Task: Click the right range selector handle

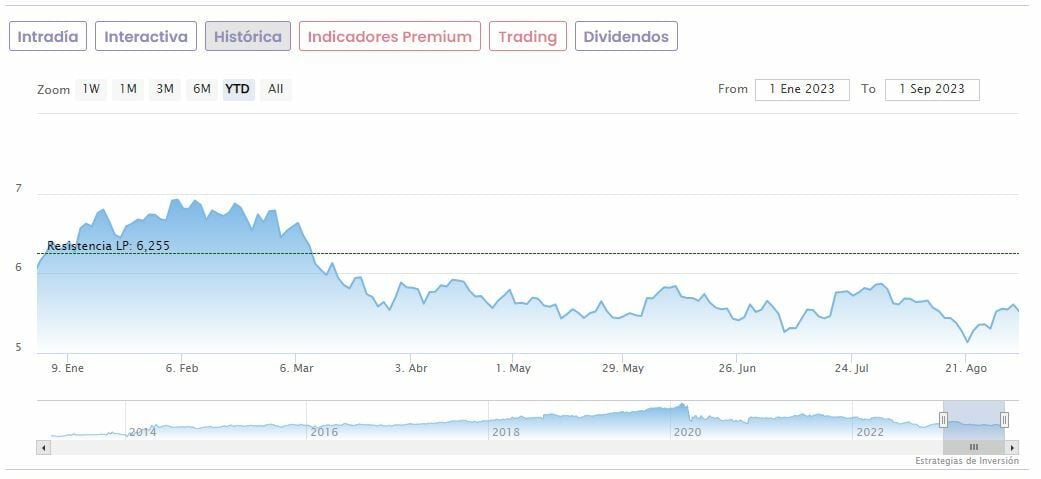Action: 1004,420
